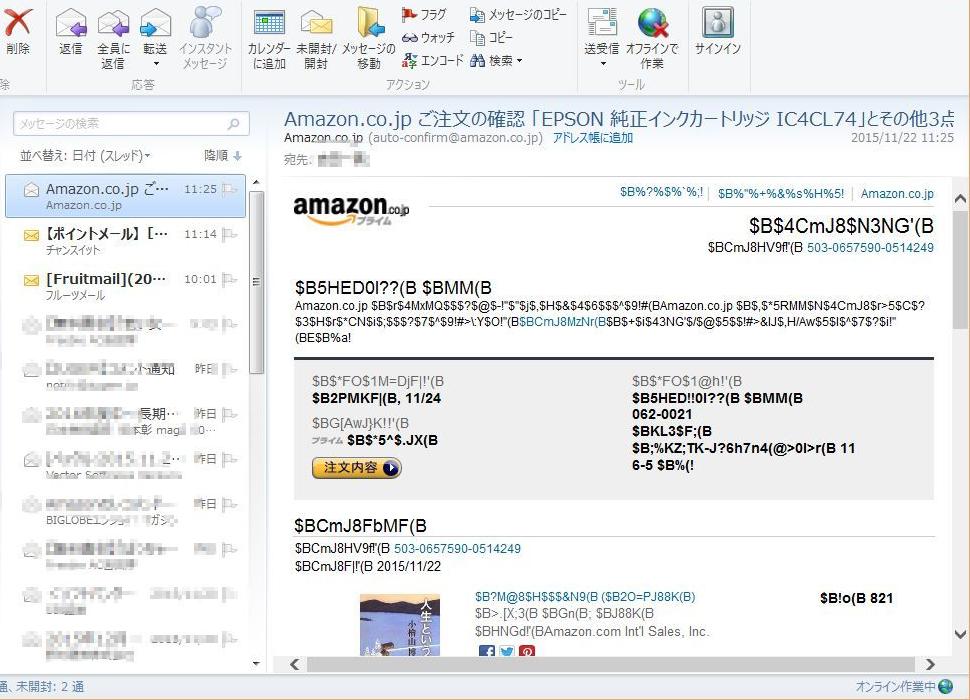Click the book title link $B?M@8$H
970x700 pixels.
pyautogui.click(x=585, y=597)
